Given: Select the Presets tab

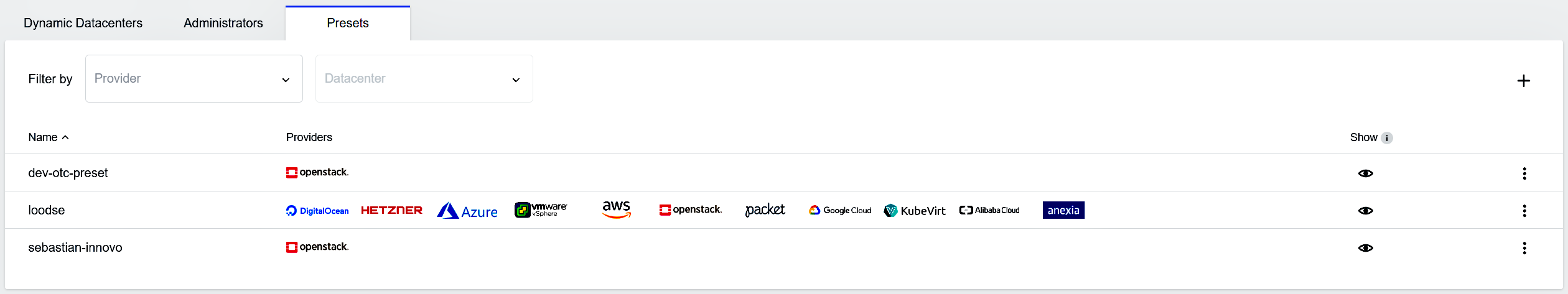Looking at the screenshot, I should point(347,23).
